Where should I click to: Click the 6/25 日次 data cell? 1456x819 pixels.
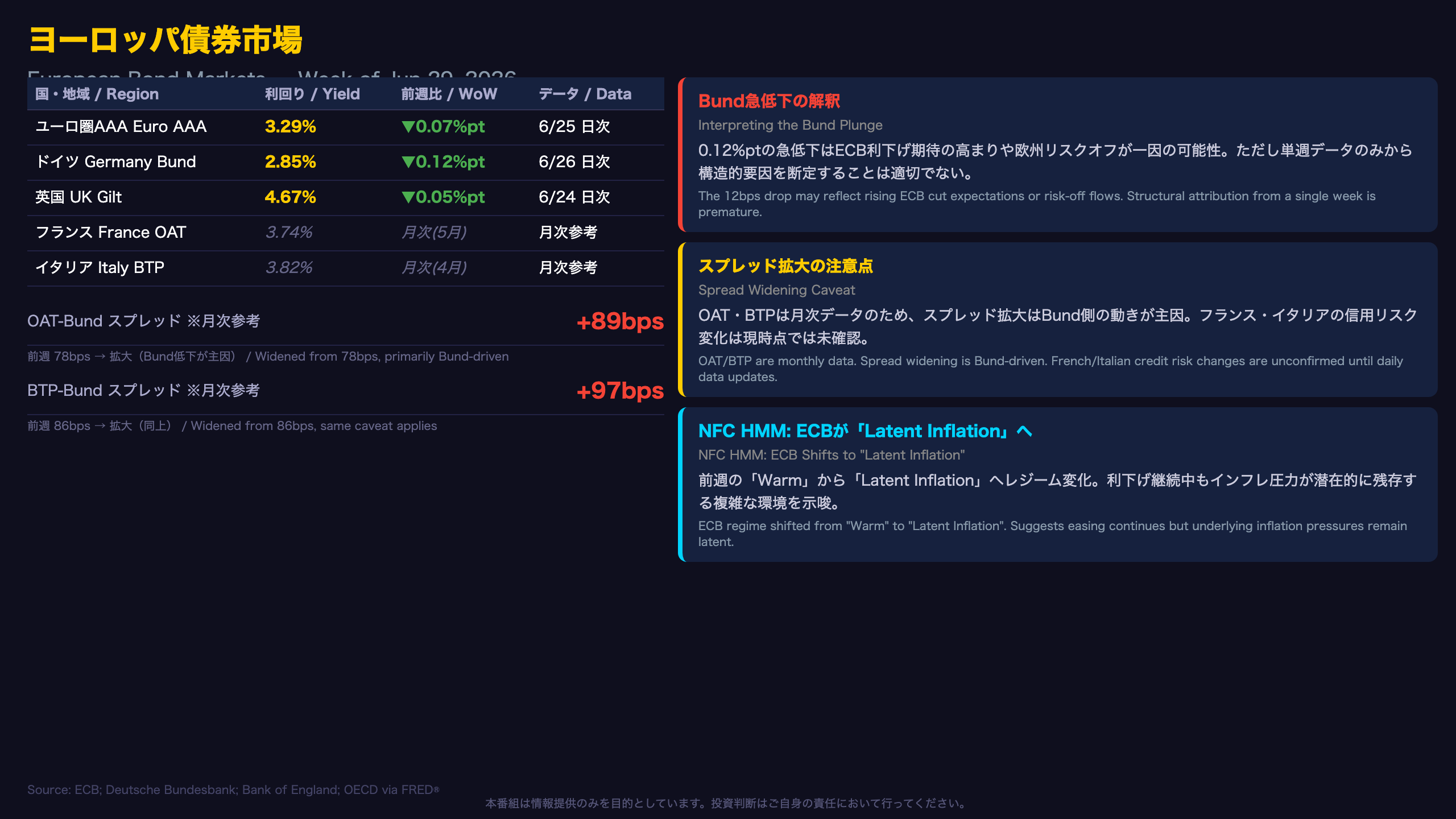pos(574,126)
